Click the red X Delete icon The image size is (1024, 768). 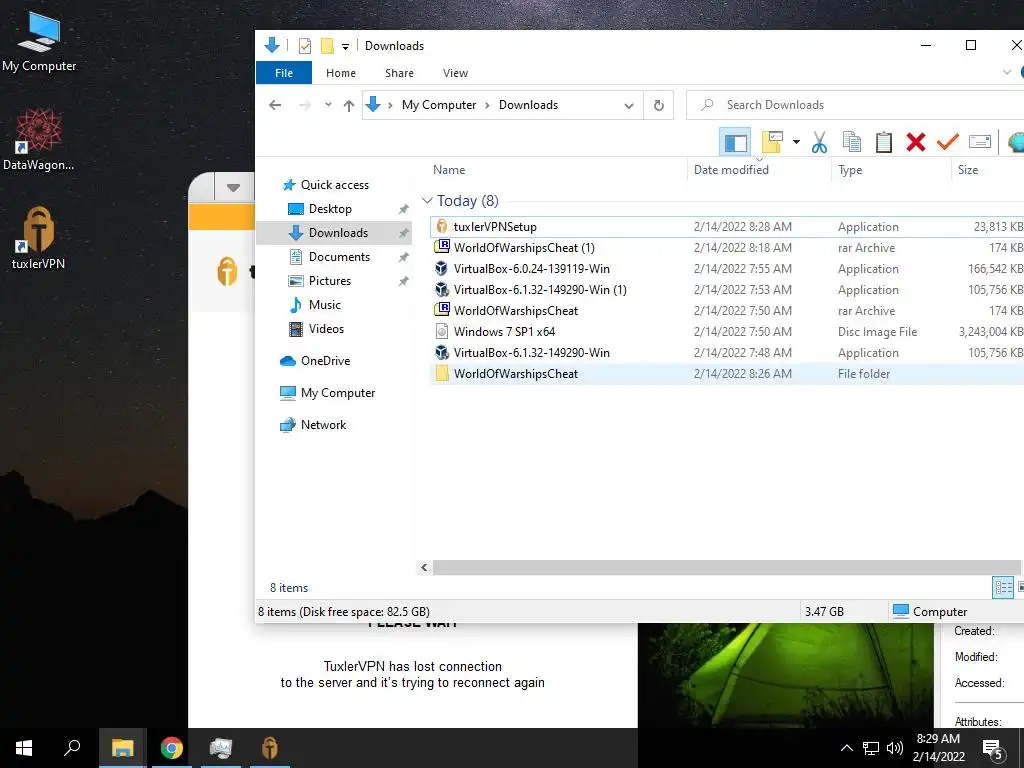tap(916, 142)
